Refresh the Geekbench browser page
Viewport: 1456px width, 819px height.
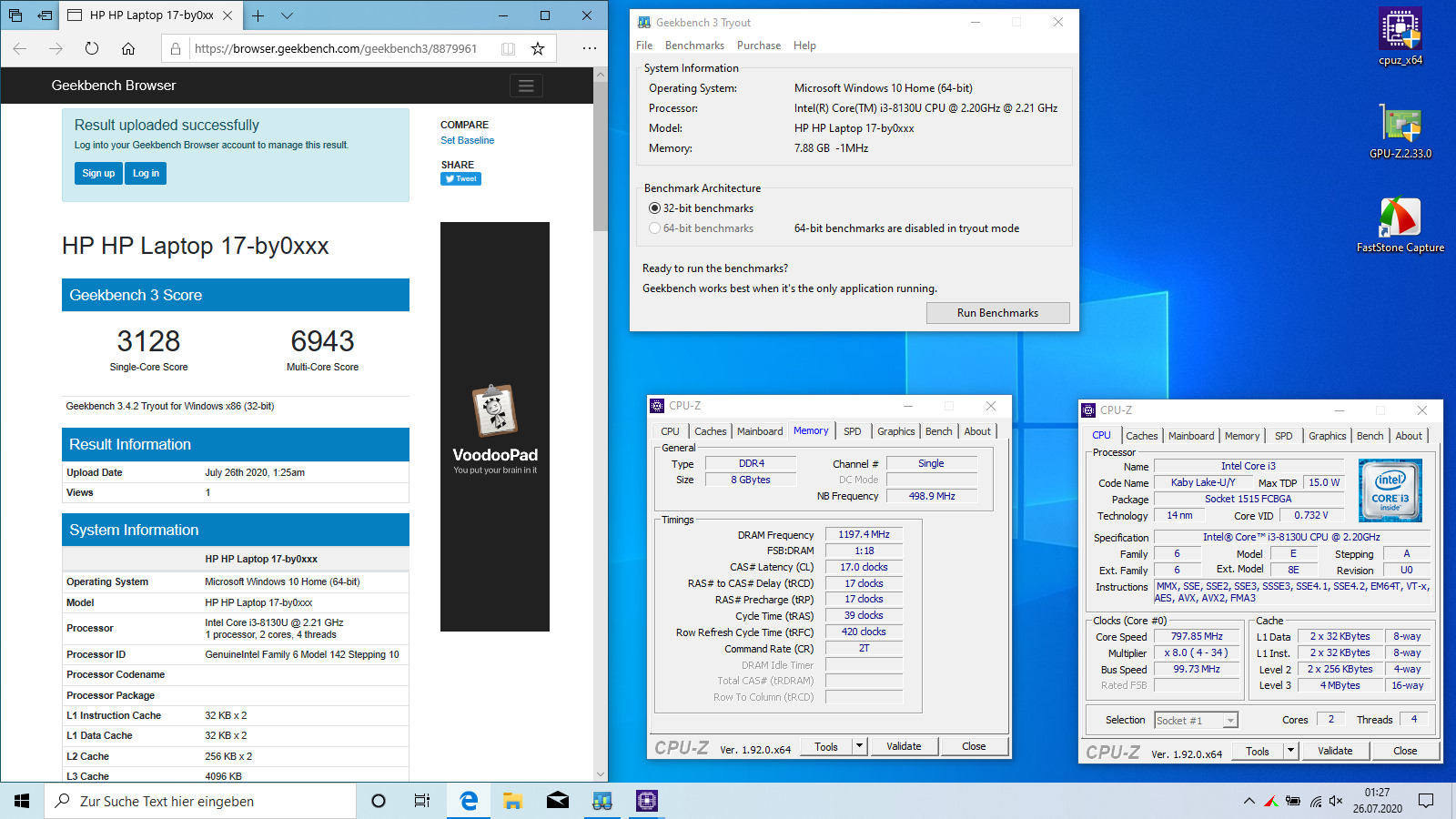click(x=92, y=48)
